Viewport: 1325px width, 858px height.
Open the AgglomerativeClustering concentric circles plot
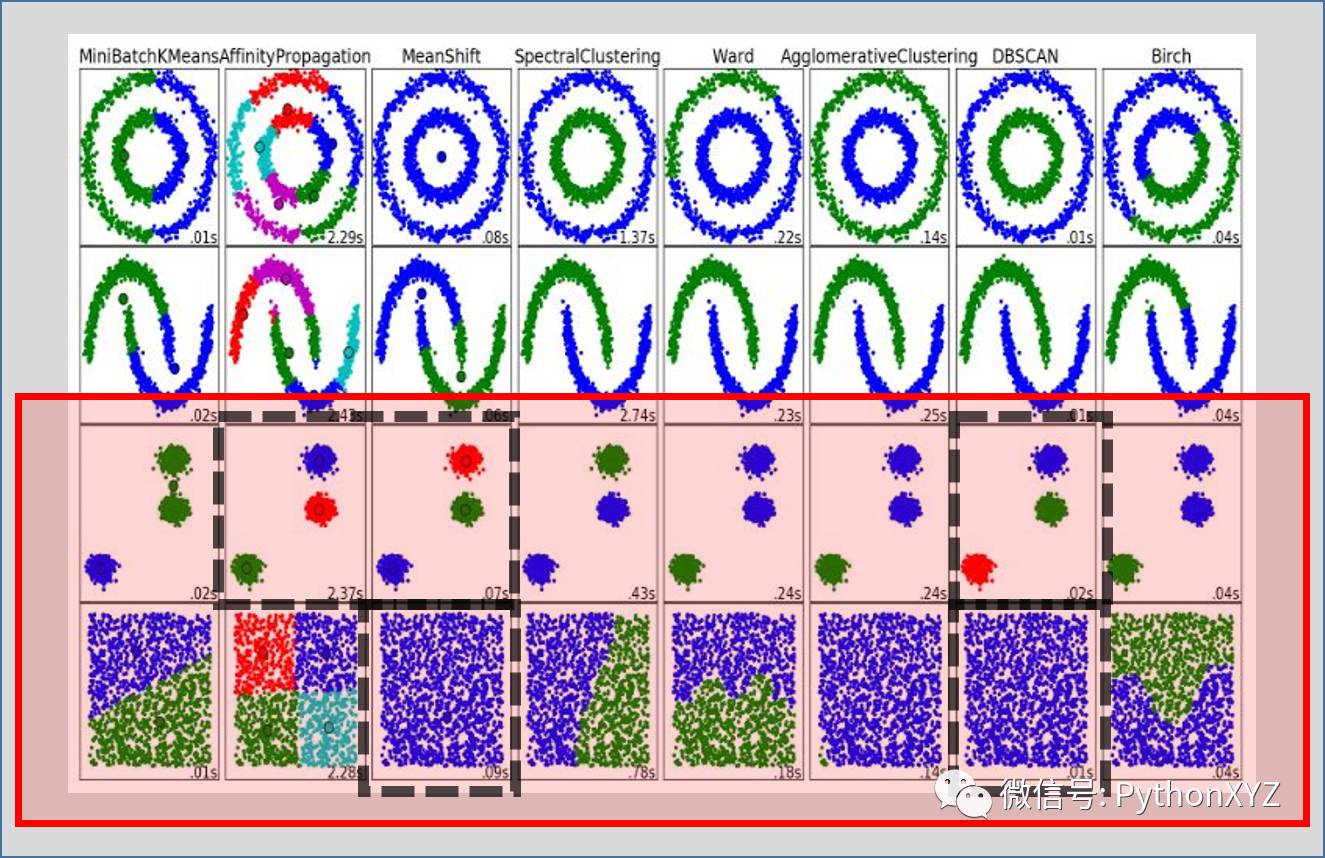[880, 157]
